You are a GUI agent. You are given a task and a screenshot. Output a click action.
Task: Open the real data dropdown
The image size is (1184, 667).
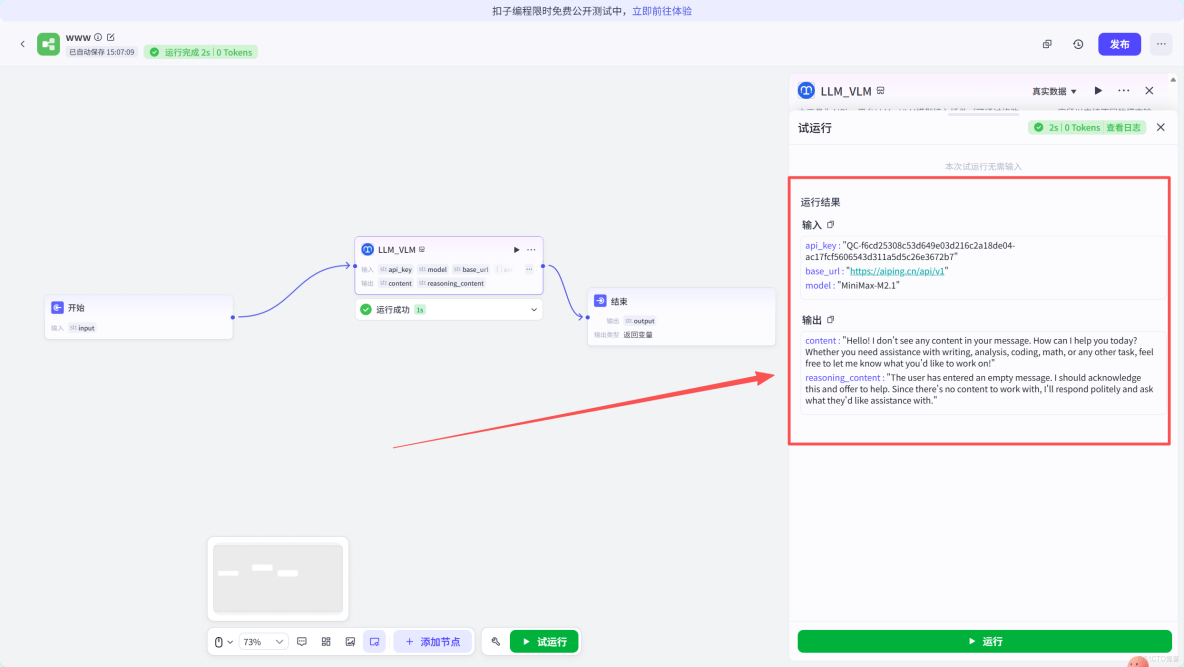pyautogui.click(x=1054, y=91)
